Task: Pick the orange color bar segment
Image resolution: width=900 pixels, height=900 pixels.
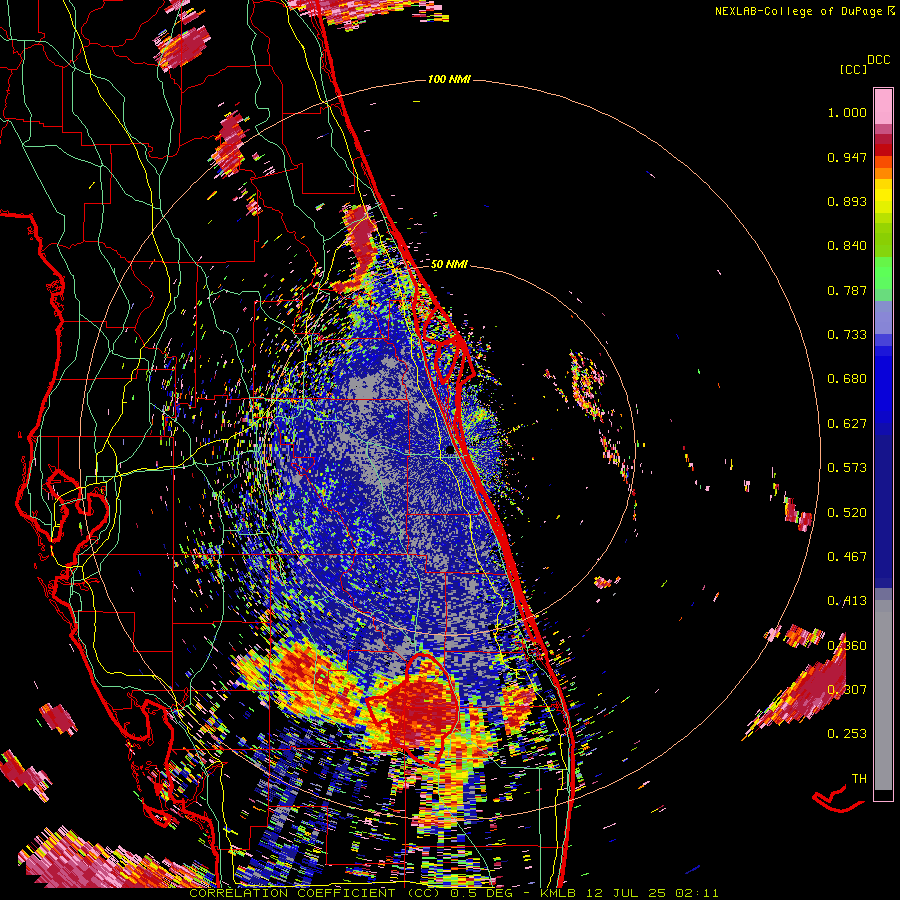Action: click(x=883, y=173)
